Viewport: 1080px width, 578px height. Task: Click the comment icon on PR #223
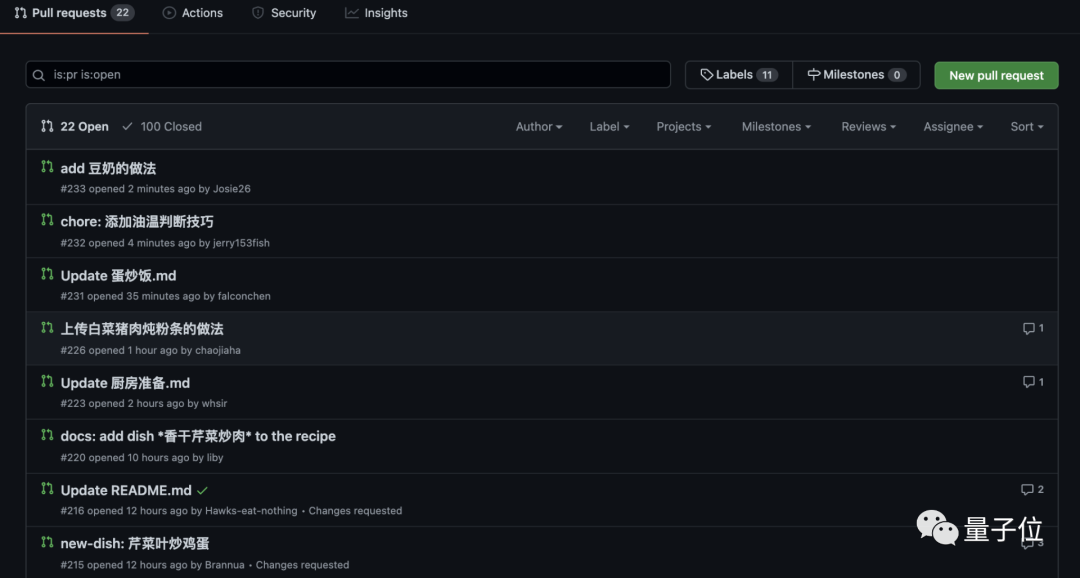[x=1028, y=382]
